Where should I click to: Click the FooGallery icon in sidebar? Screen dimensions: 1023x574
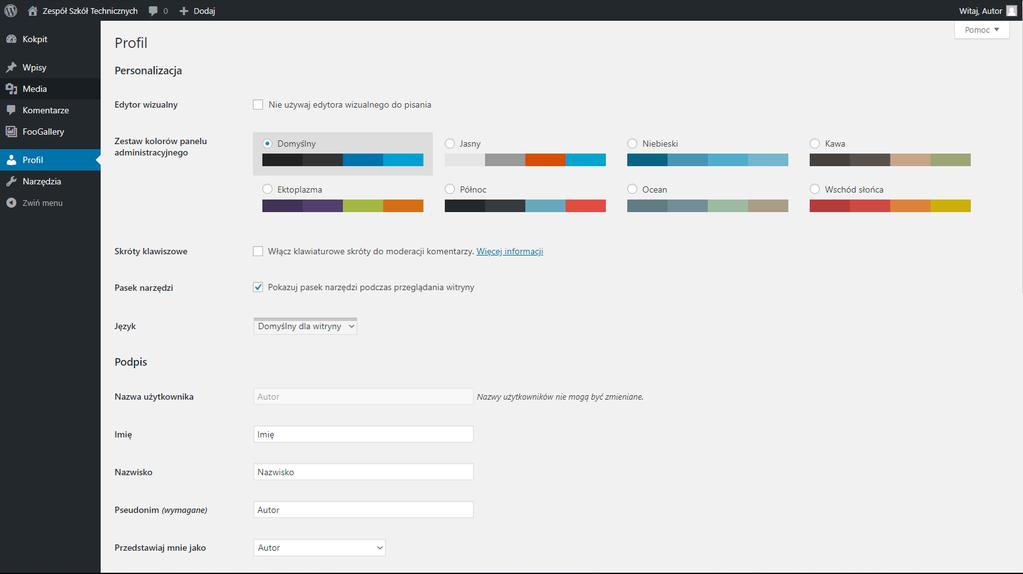[11, 132]
